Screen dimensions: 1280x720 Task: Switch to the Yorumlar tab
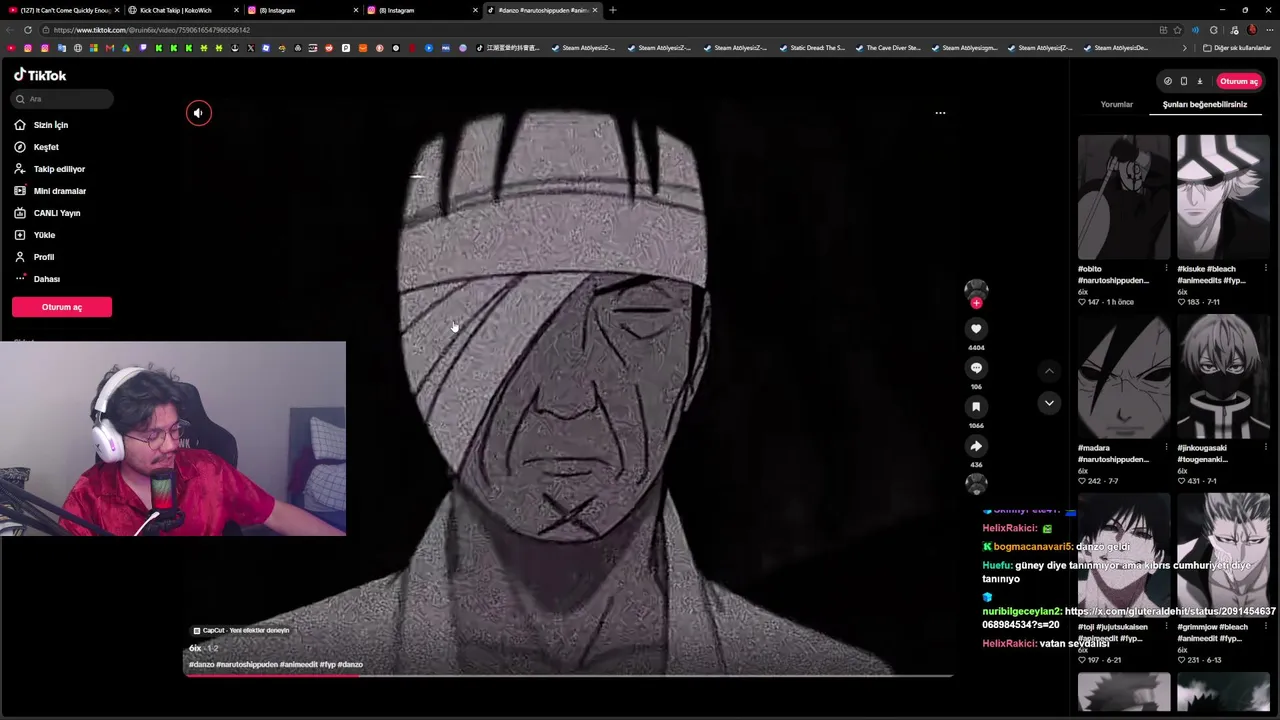[x=1117, y=104]
